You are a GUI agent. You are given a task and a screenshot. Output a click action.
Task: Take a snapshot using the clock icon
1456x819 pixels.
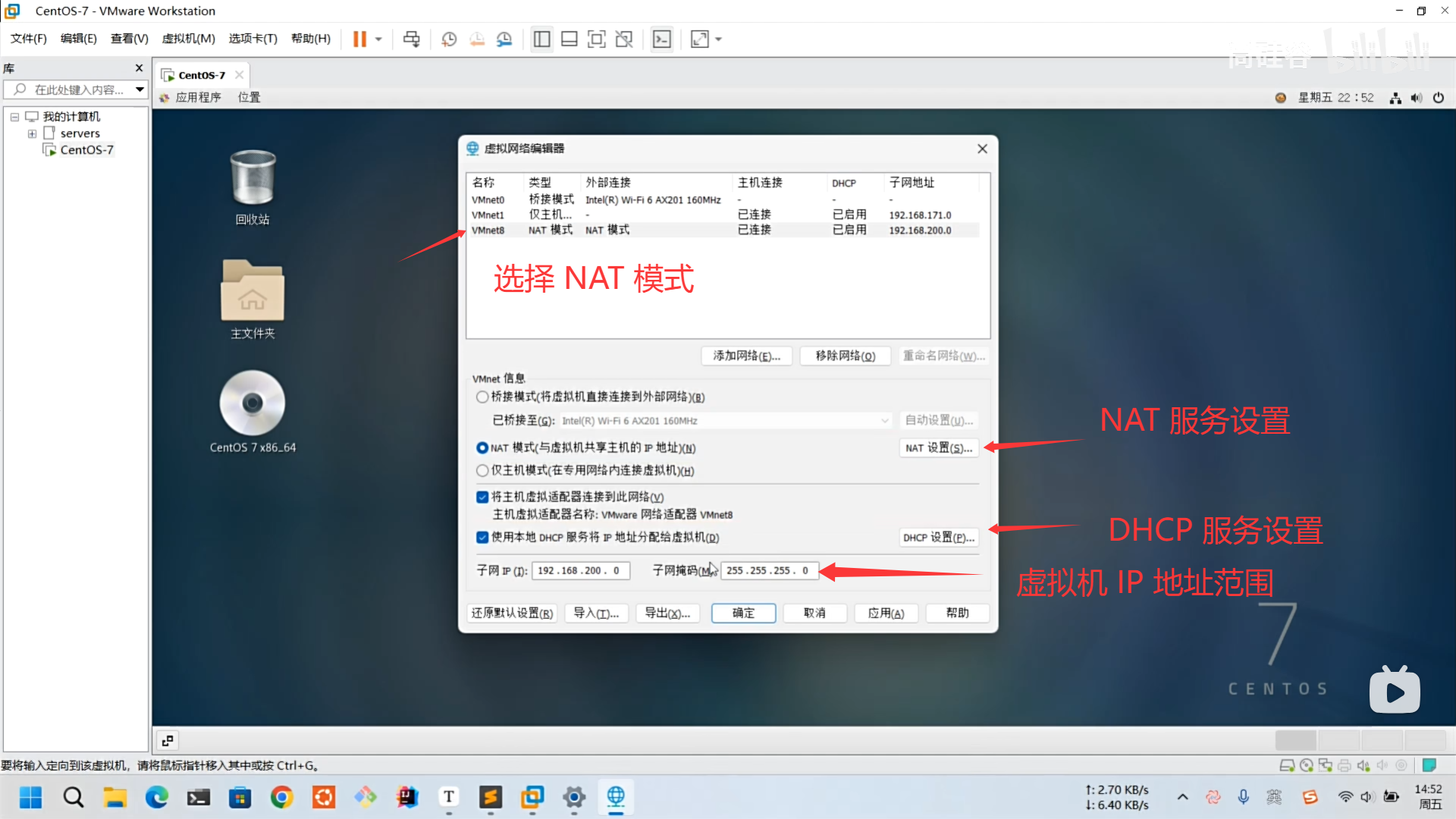click(449, 39)
